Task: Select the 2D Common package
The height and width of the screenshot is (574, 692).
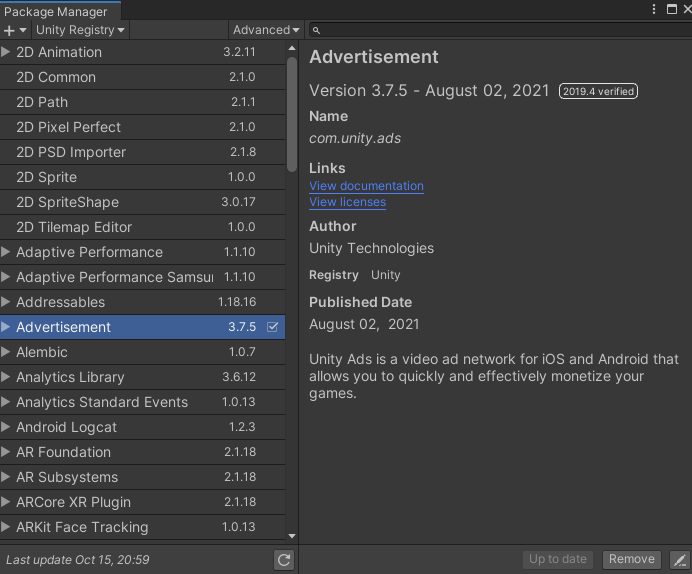Action: 143,77
